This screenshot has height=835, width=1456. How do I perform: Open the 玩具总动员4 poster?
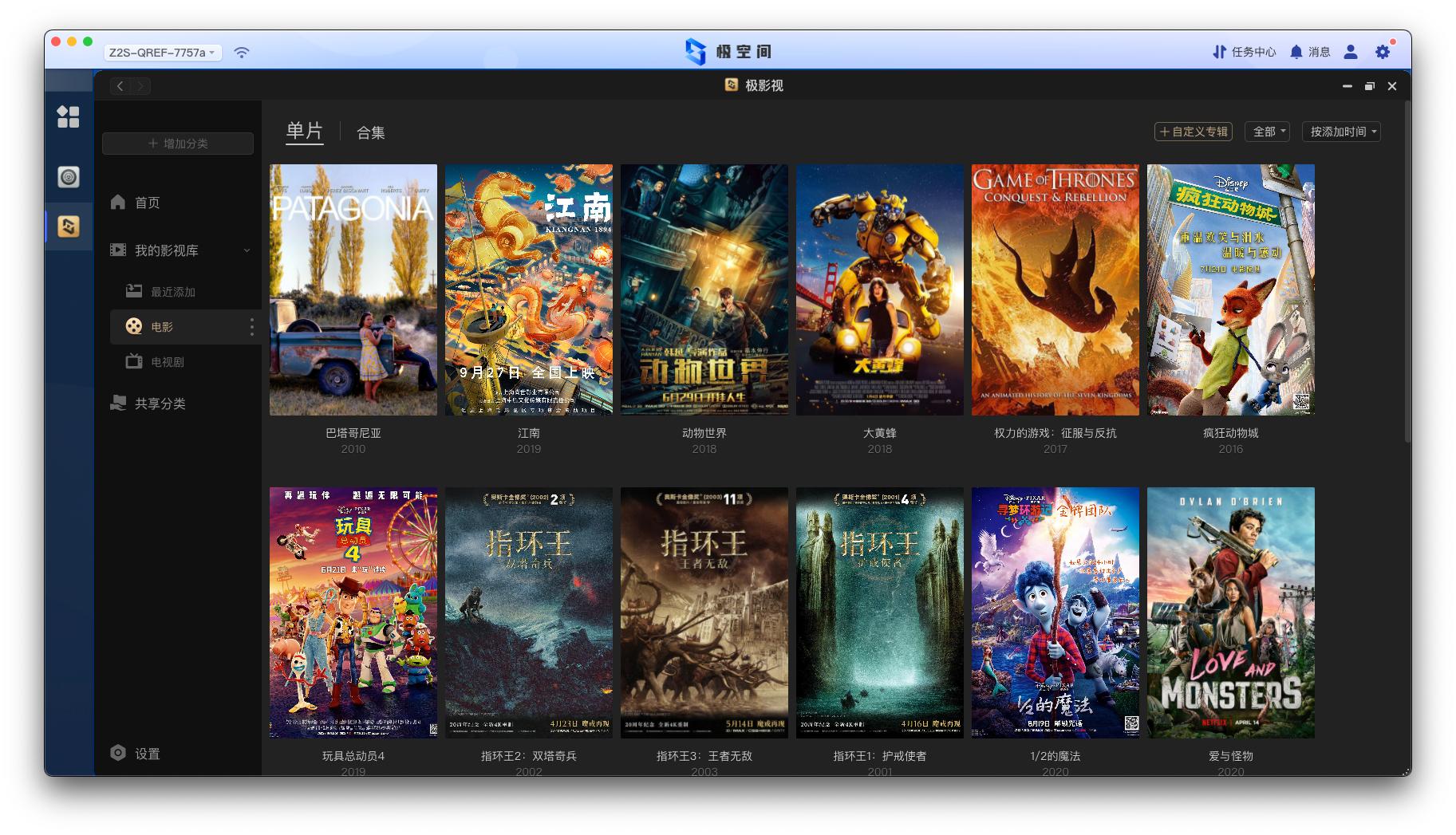[x=353, y=612]
